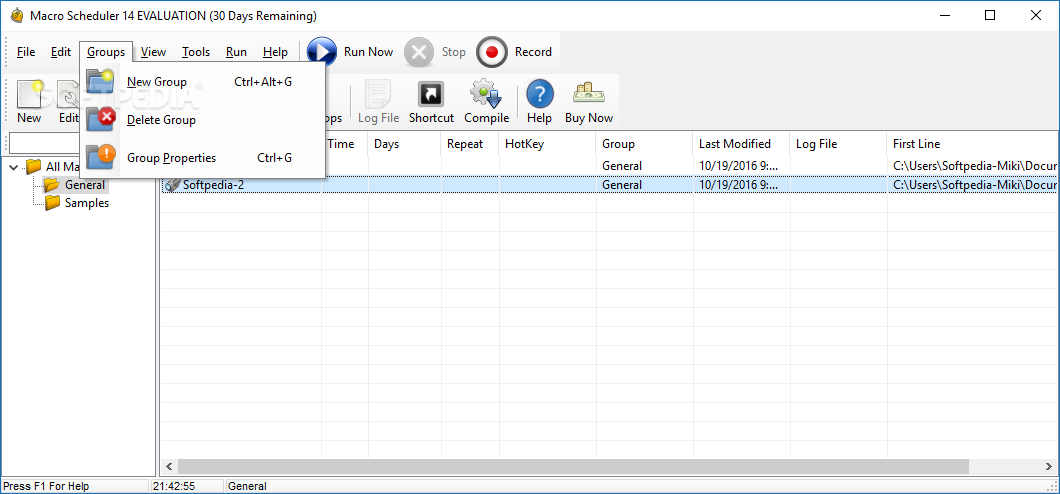
Task: Open the Help menu
Action: coord(275,52)
